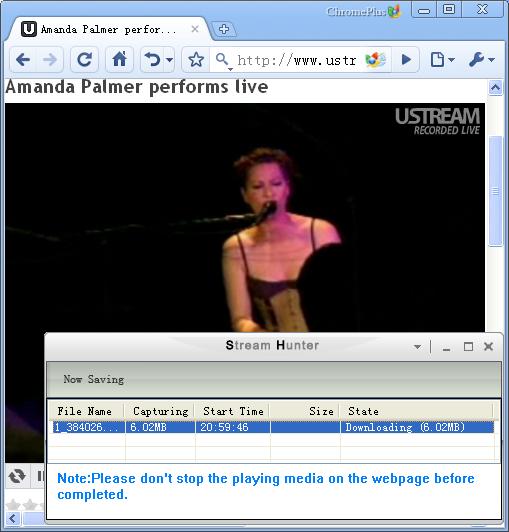Screen dimensions: 509x532
Task: Open the wrench settings menu
Action: pyautogui.click(x=481, y=60)
